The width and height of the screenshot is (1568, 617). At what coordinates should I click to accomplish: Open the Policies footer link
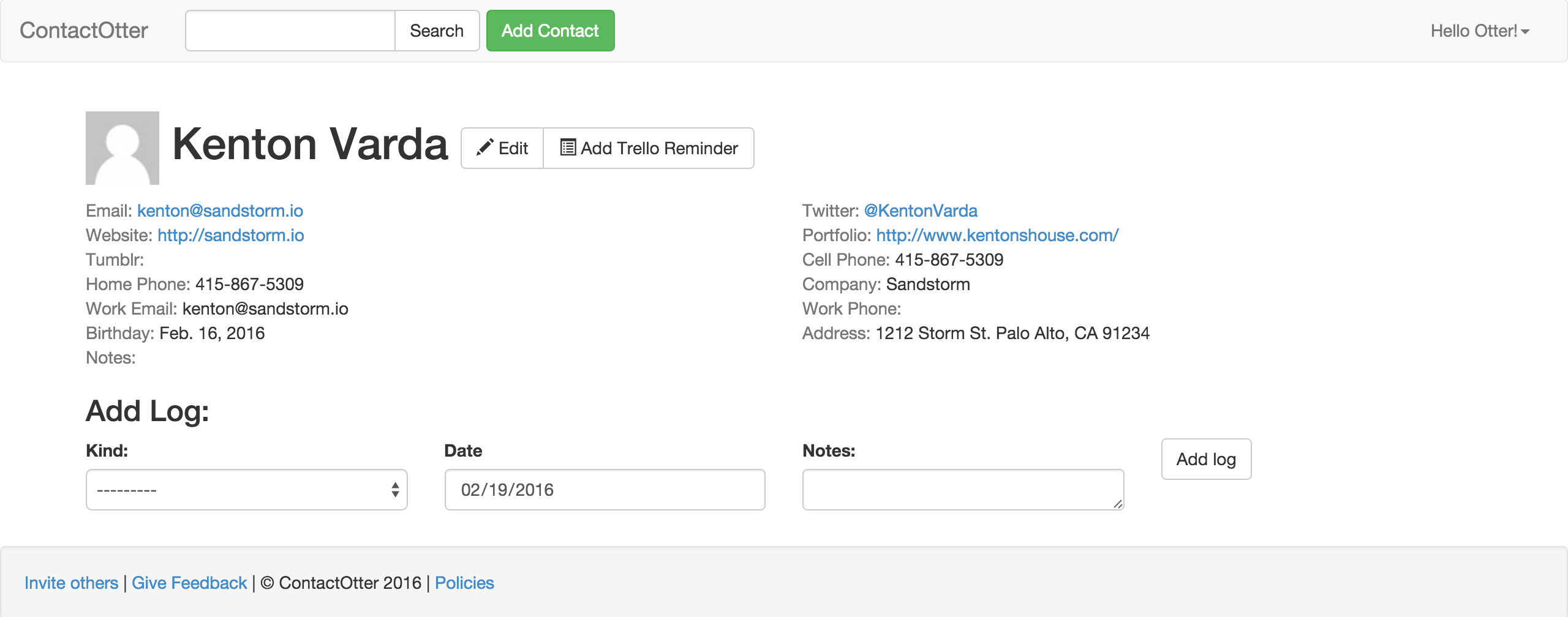[x=464, y=583]
